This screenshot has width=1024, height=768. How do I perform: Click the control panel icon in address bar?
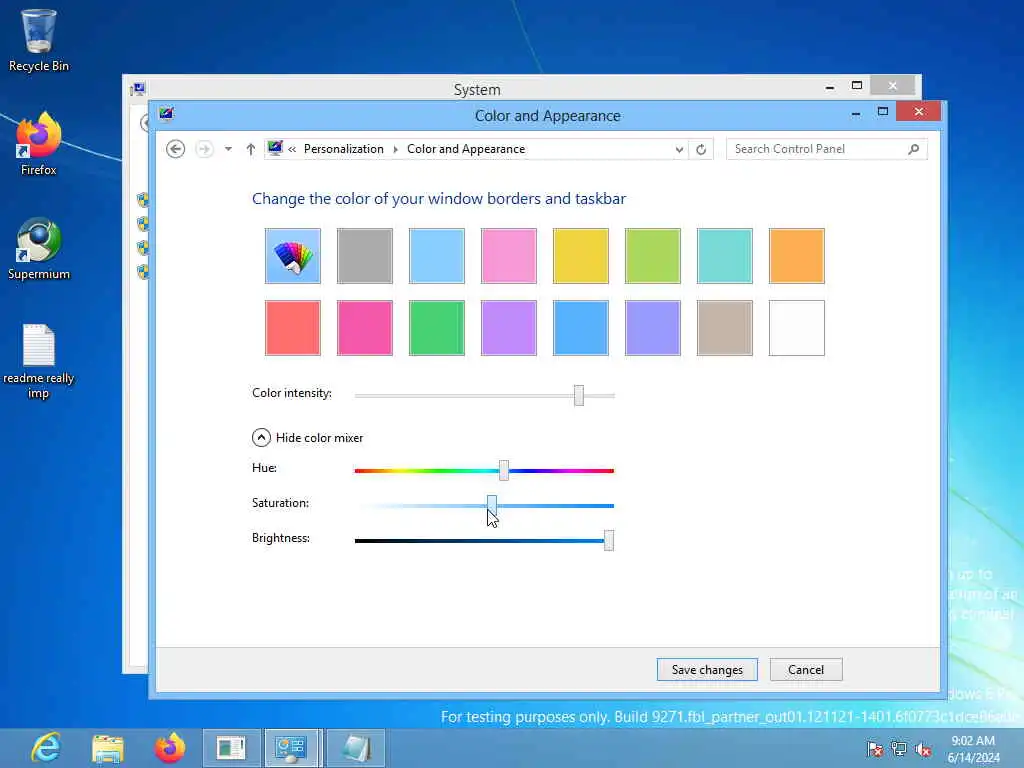[x=275, y=148]
